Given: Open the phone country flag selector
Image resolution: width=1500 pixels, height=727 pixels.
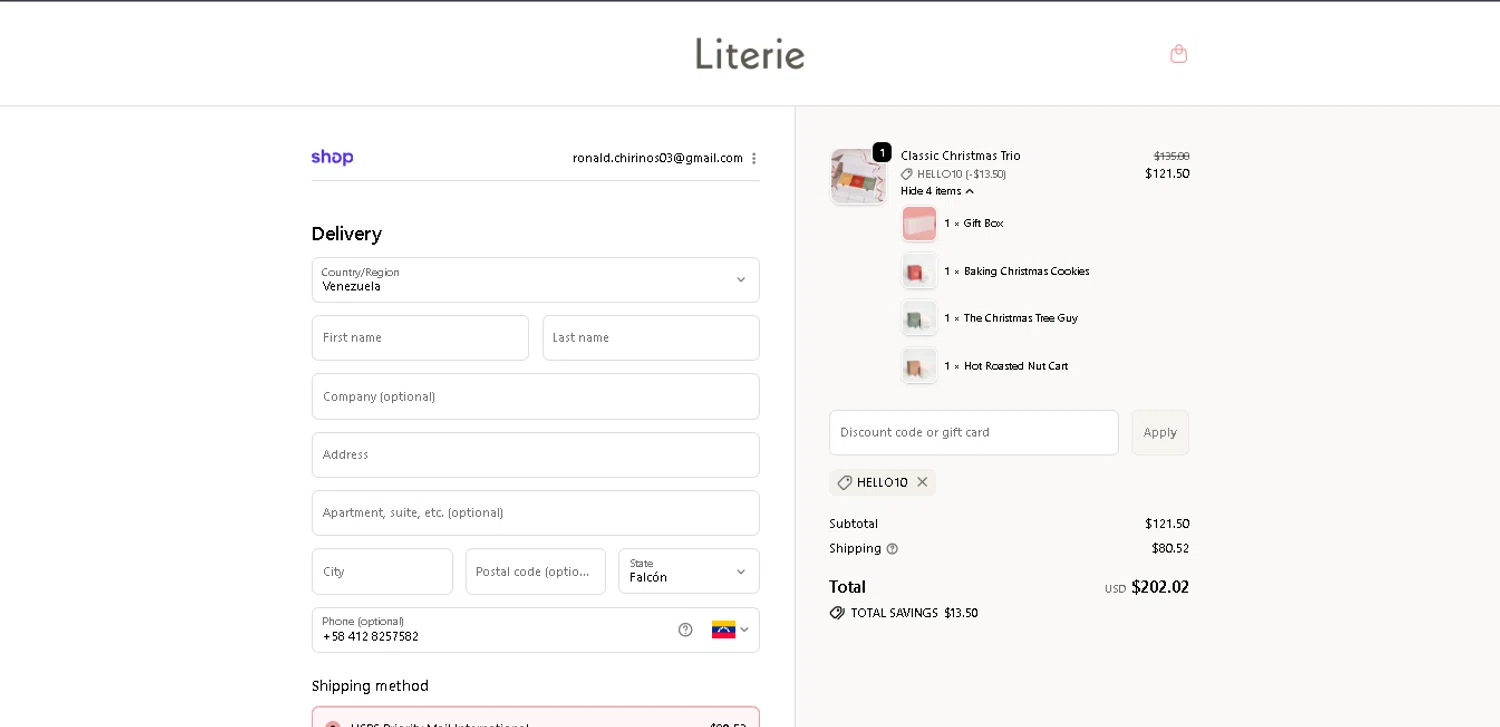Looking at the screenshot, I should [x=730, y=629].
